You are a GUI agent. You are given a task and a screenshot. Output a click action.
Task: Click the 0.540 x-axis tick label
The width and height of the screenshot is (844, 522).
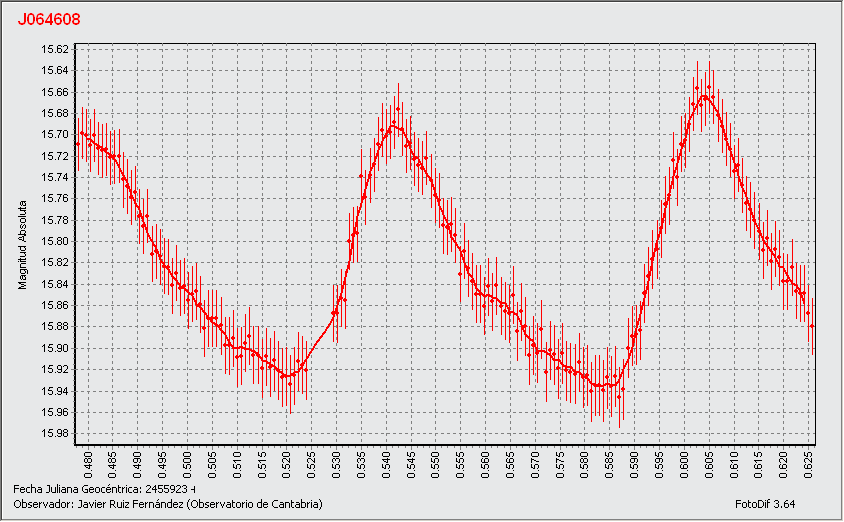coord(386,465)
